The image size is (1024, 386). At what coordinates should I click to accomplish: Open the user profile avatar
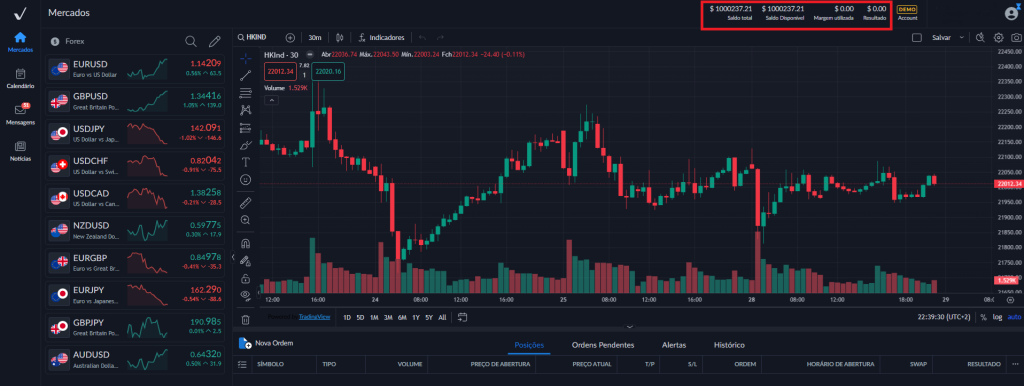[x=1011, y=13]
